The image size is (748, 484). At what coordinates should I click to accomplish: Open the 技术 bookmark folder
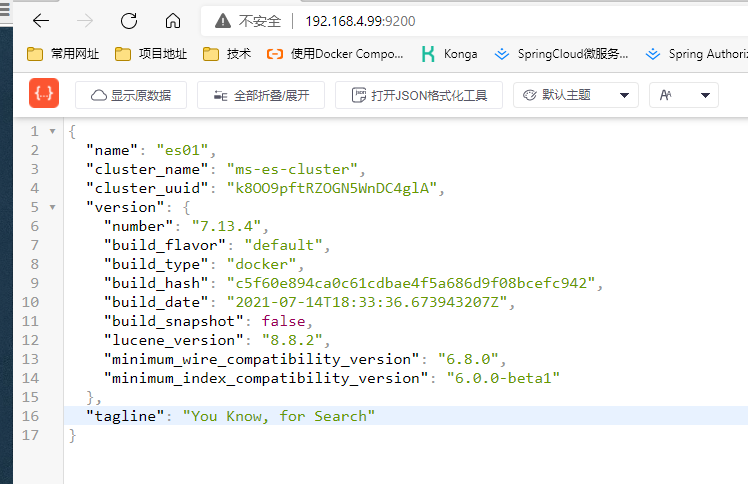[x=227, y=54]
